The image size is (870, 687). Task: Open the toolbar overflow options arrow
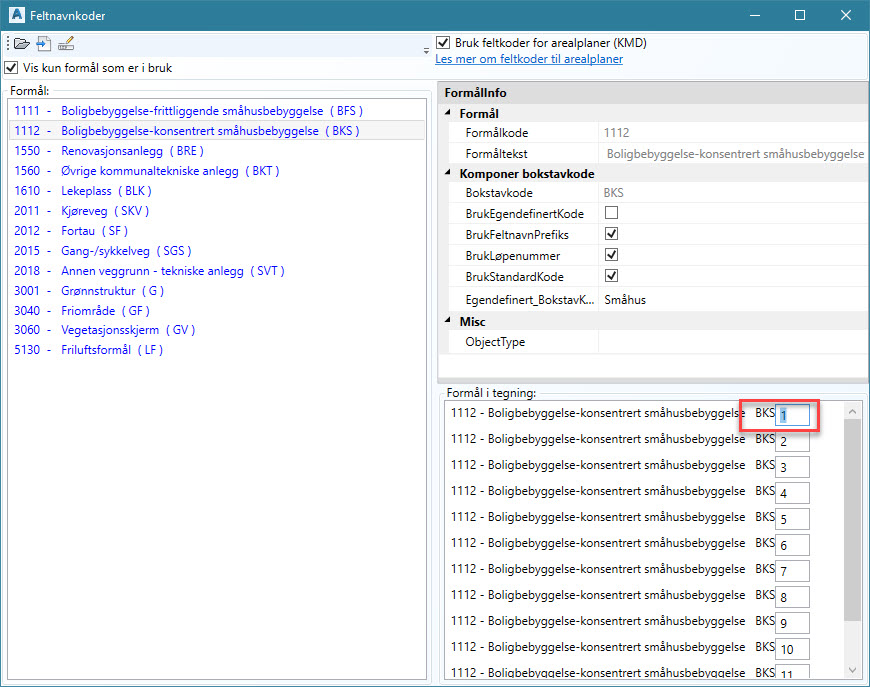click(427, 50)
